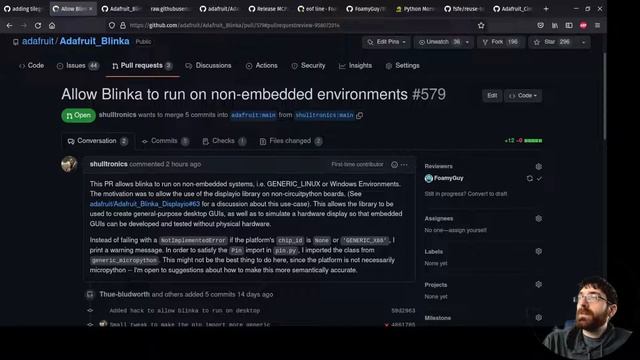This screenshot has height=360, width=640.
Task: Open commit Added hack to allow blinka
Action: [x=184, y=311]
